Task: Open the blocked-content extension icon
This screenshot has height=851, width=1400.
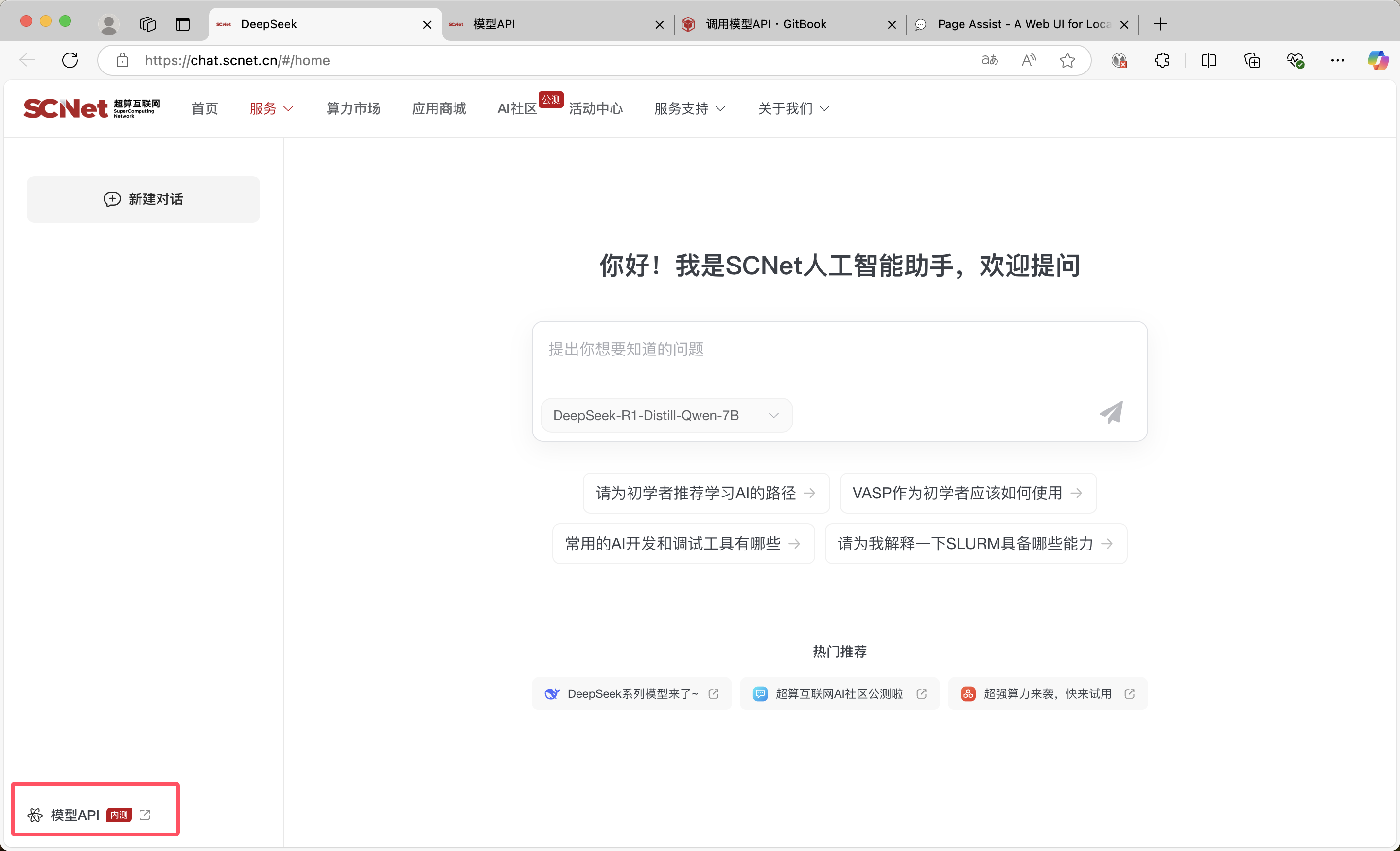Action: tap(1119, 60)
